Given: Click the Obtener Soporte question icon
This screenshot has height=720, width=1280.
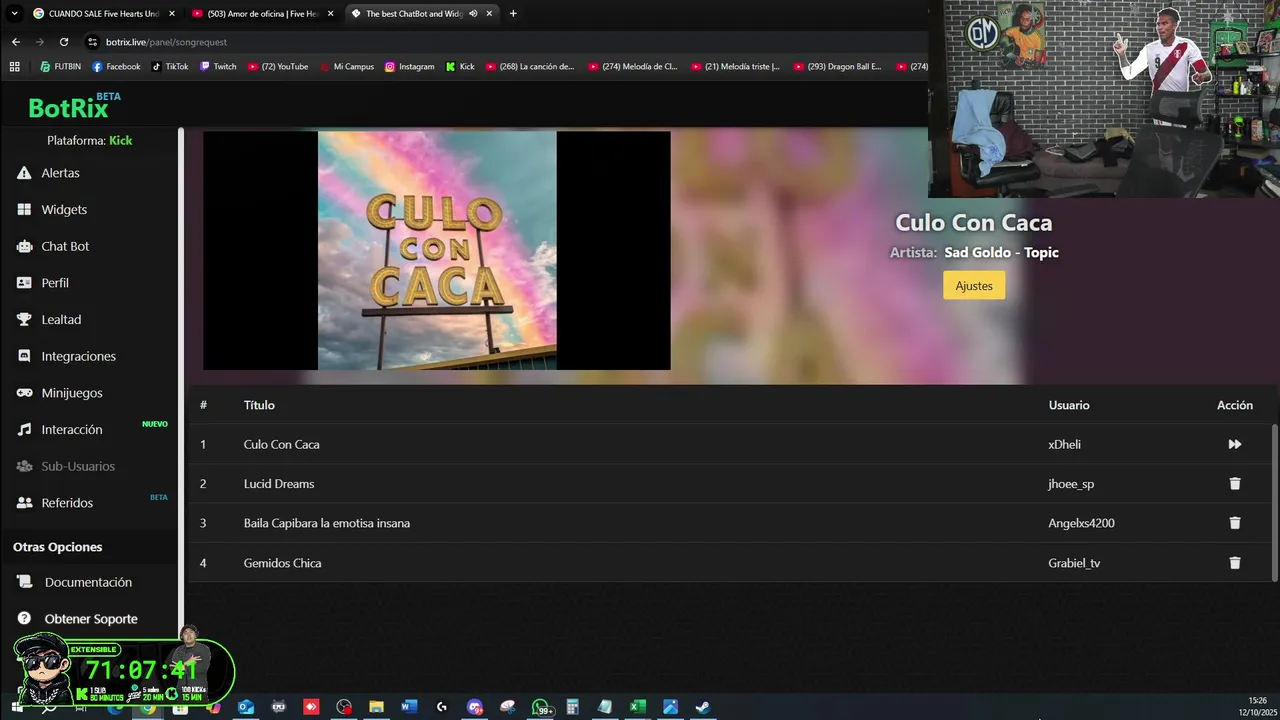Looking at the screenshot, I should (24, 619).
